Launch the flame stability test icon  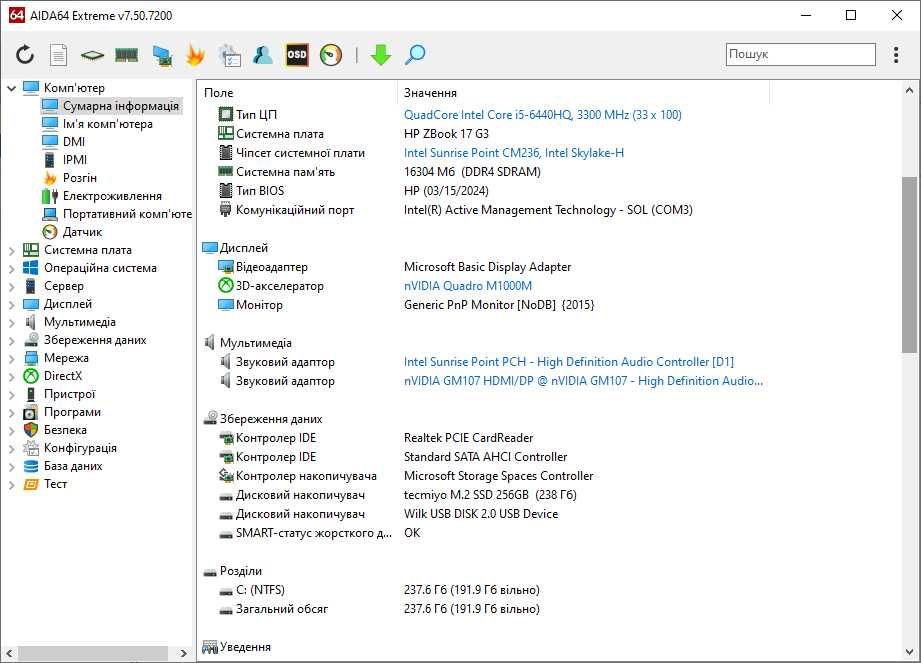(x=195, y=55)
